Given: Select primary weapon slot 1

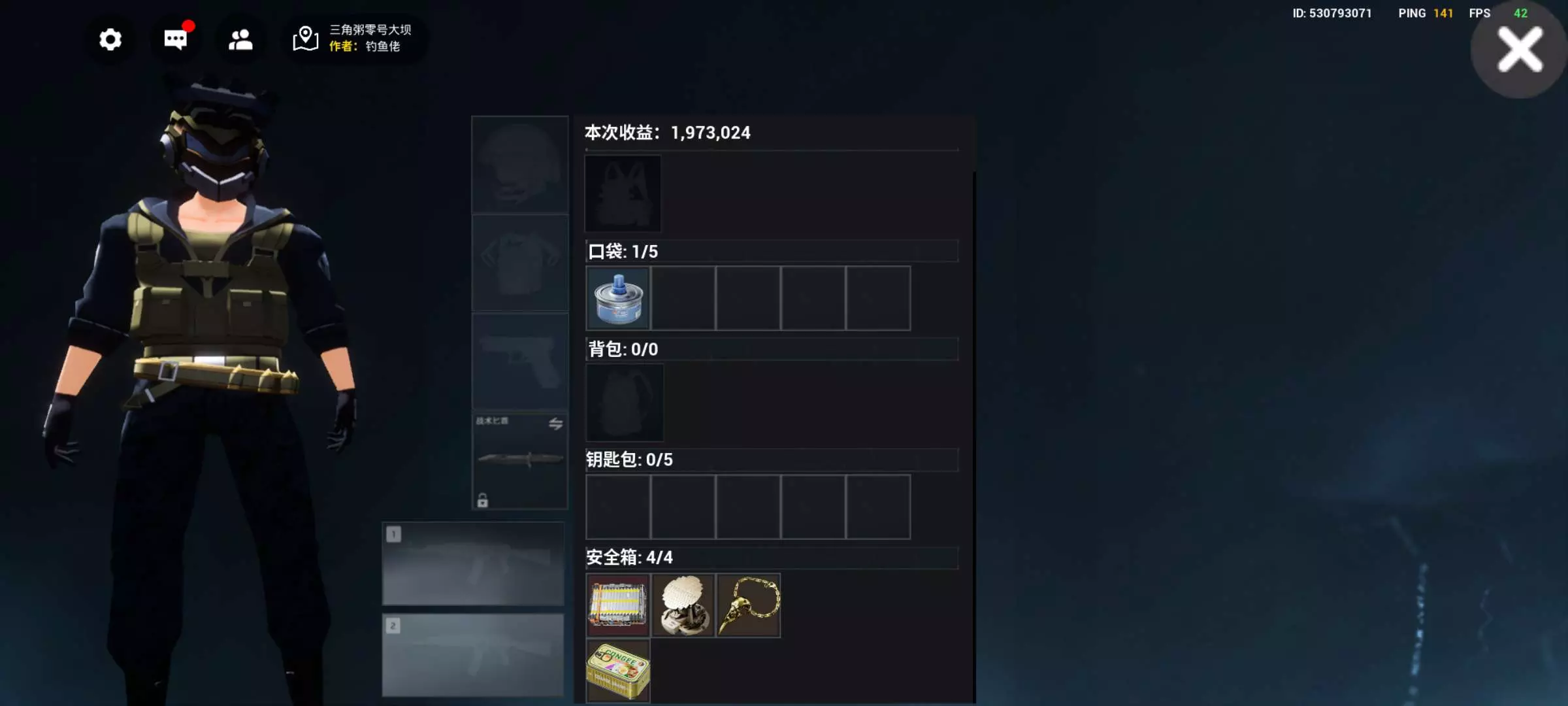Looking at the screenshot, I should pyautogui.click(x=473, y=563).
